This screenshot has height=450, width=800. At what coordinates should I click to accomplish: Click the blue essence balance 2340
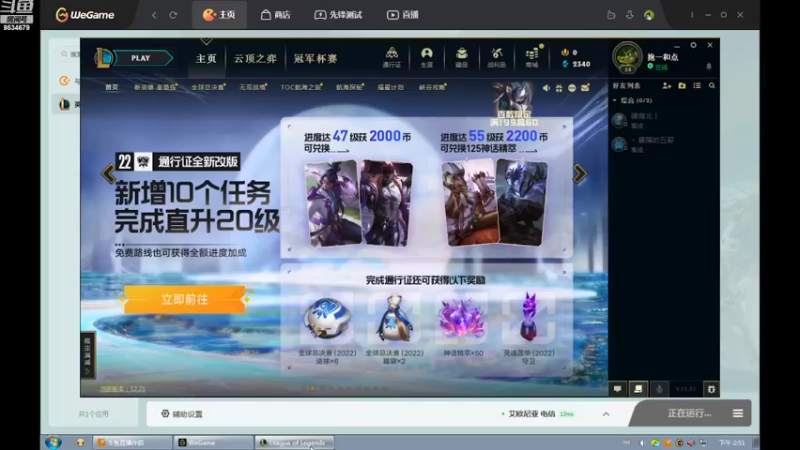click(576, 64)
